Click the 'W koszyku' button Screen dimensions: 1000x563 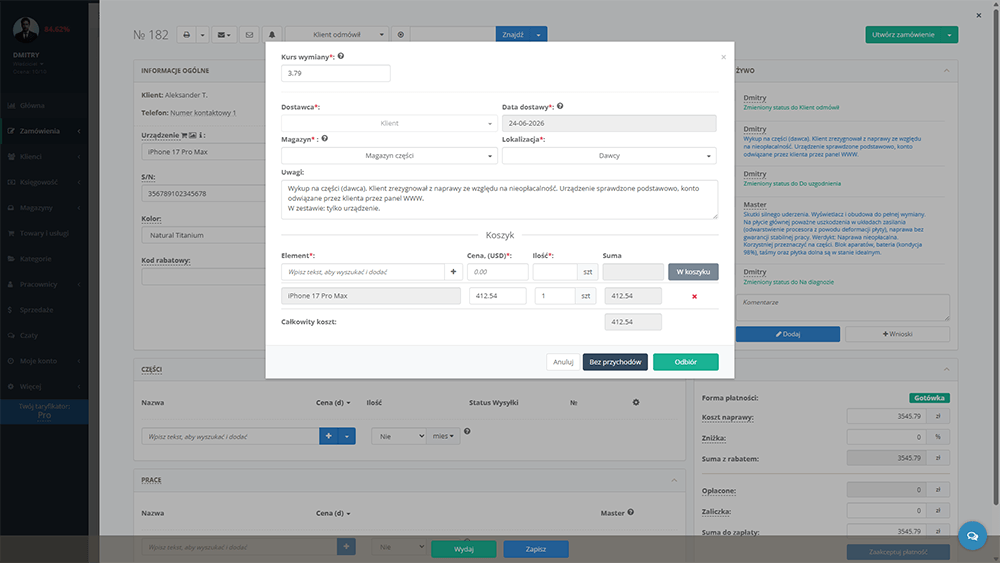point(693,272)
